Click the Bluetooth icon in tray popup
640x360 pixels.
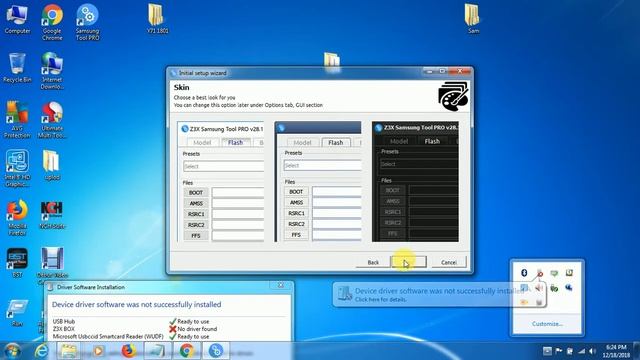(524, 273)
